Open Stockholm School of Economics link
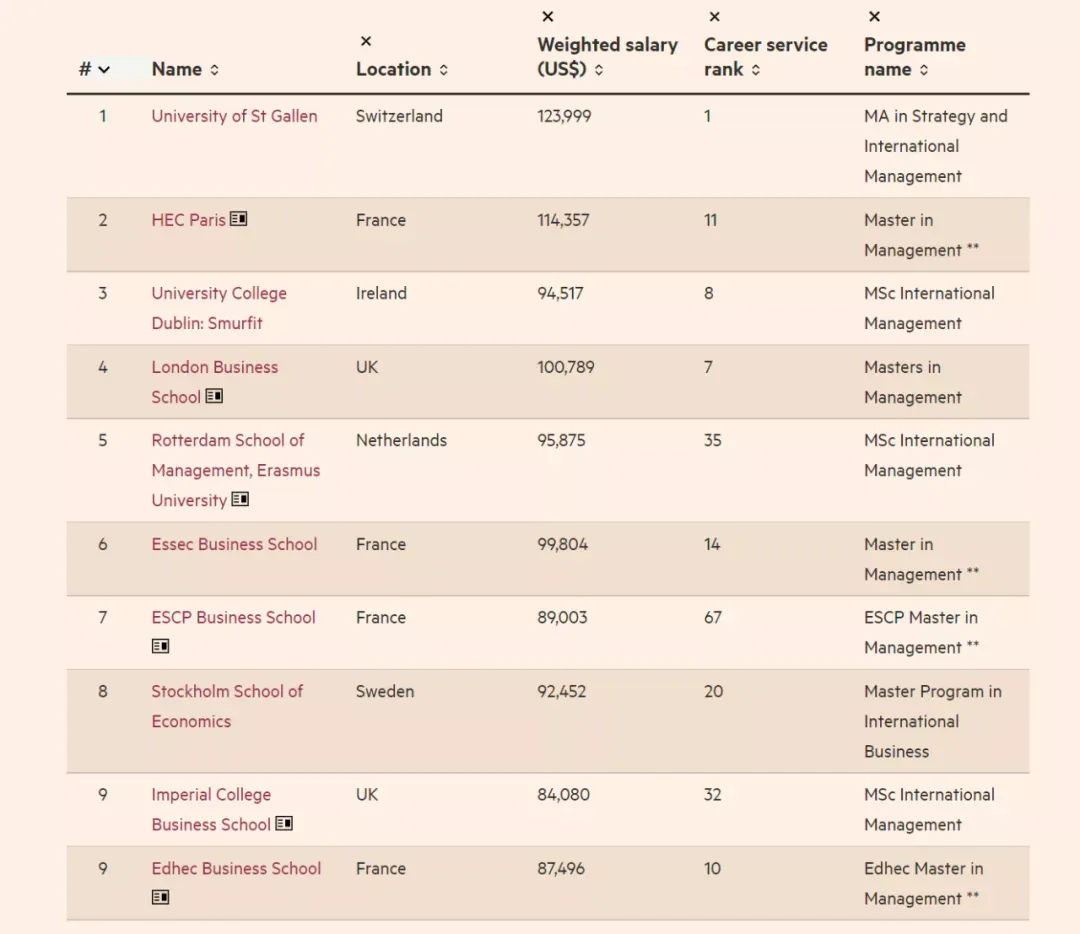 coord(227,706)
